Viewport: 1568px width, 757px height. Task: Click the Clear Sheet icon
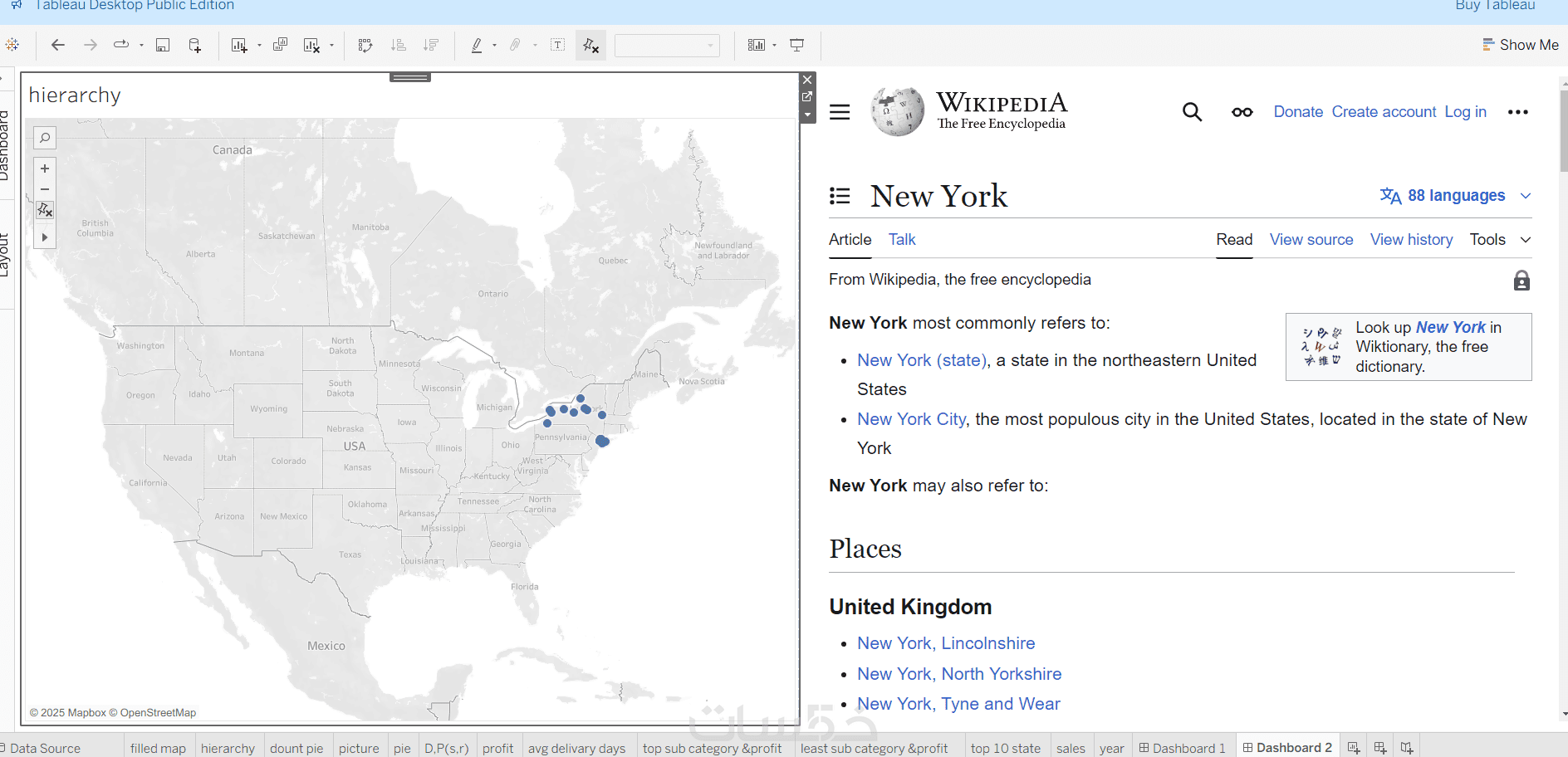pos(311,45)
